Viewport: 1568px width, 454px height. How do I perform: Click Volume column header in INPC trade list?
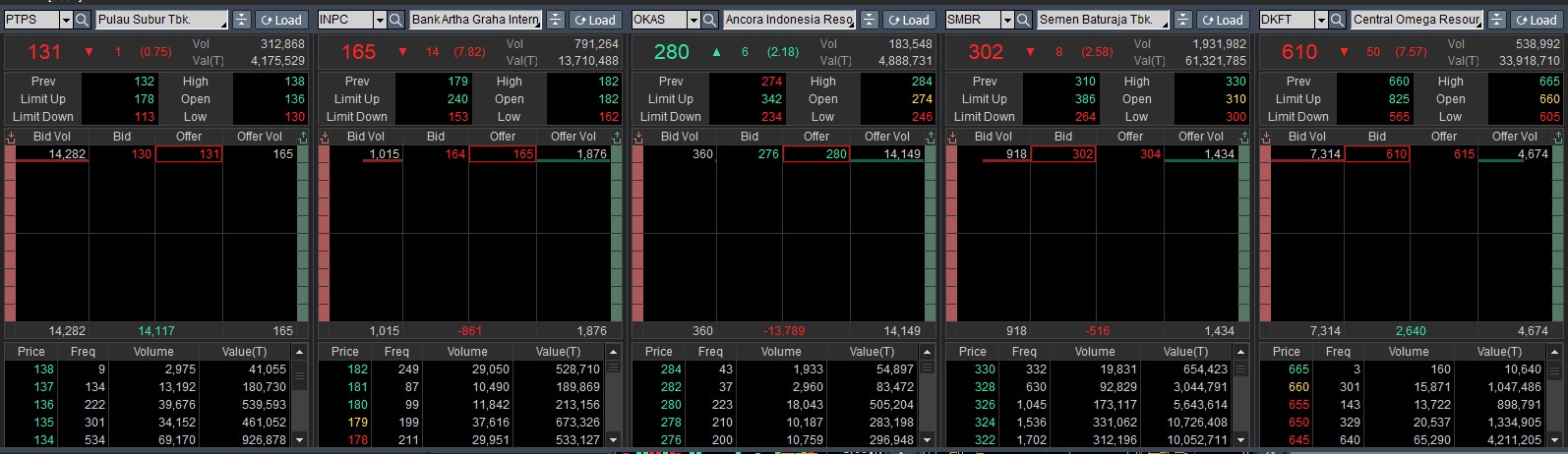point(467,352)
